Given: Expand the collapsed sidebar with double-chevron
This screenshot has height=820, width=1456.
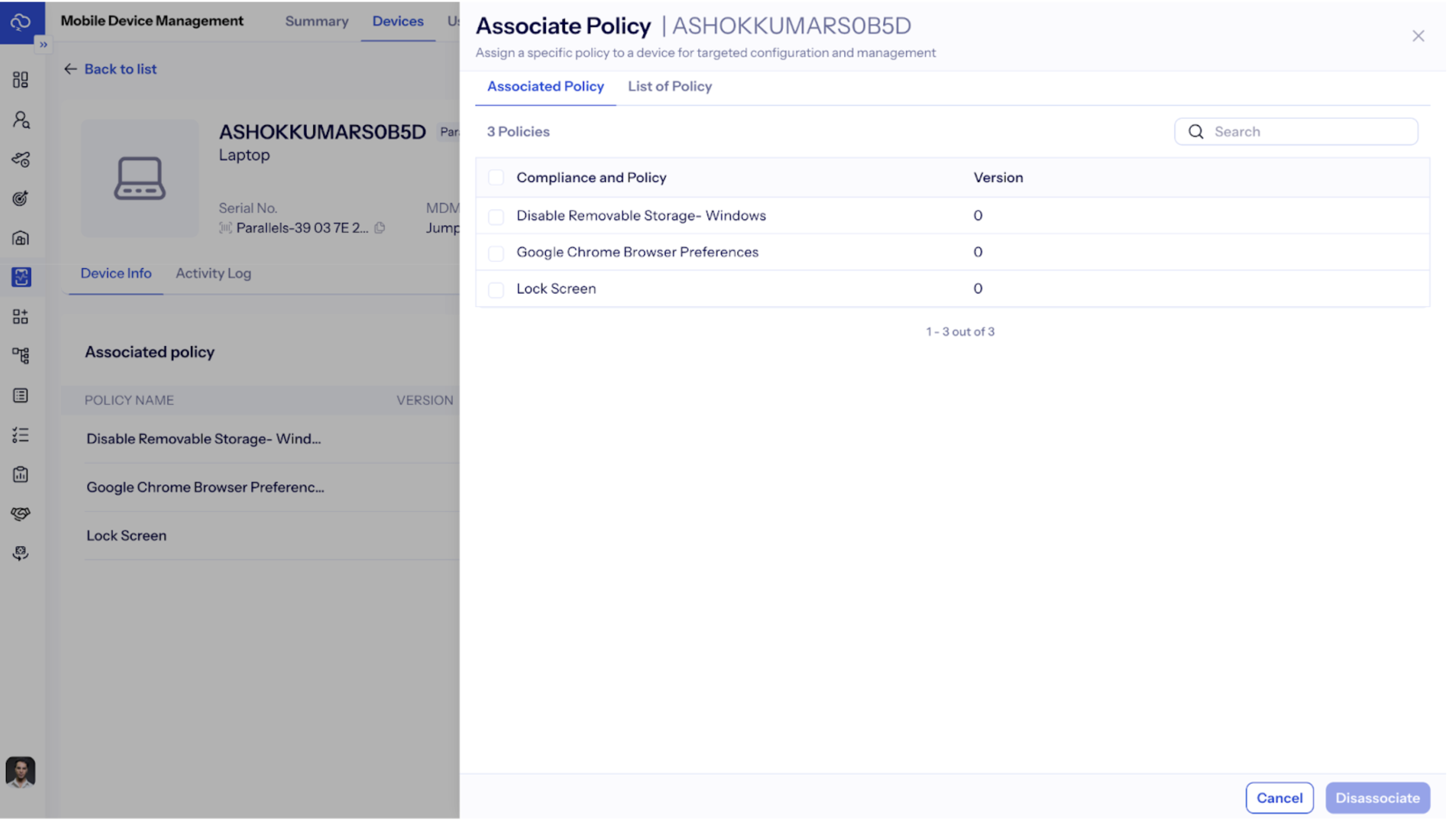Looking at the screenshot, I should coord(44,44).
